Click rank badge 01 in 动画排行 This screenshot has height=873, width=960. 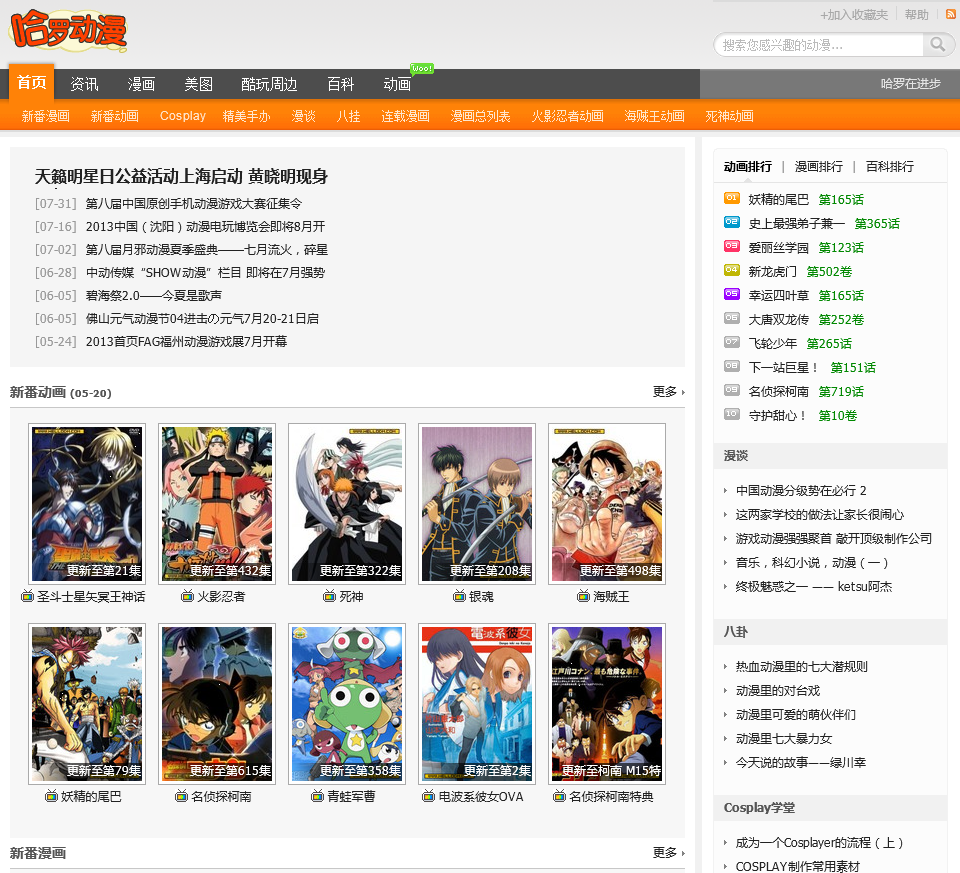(732, 198)
